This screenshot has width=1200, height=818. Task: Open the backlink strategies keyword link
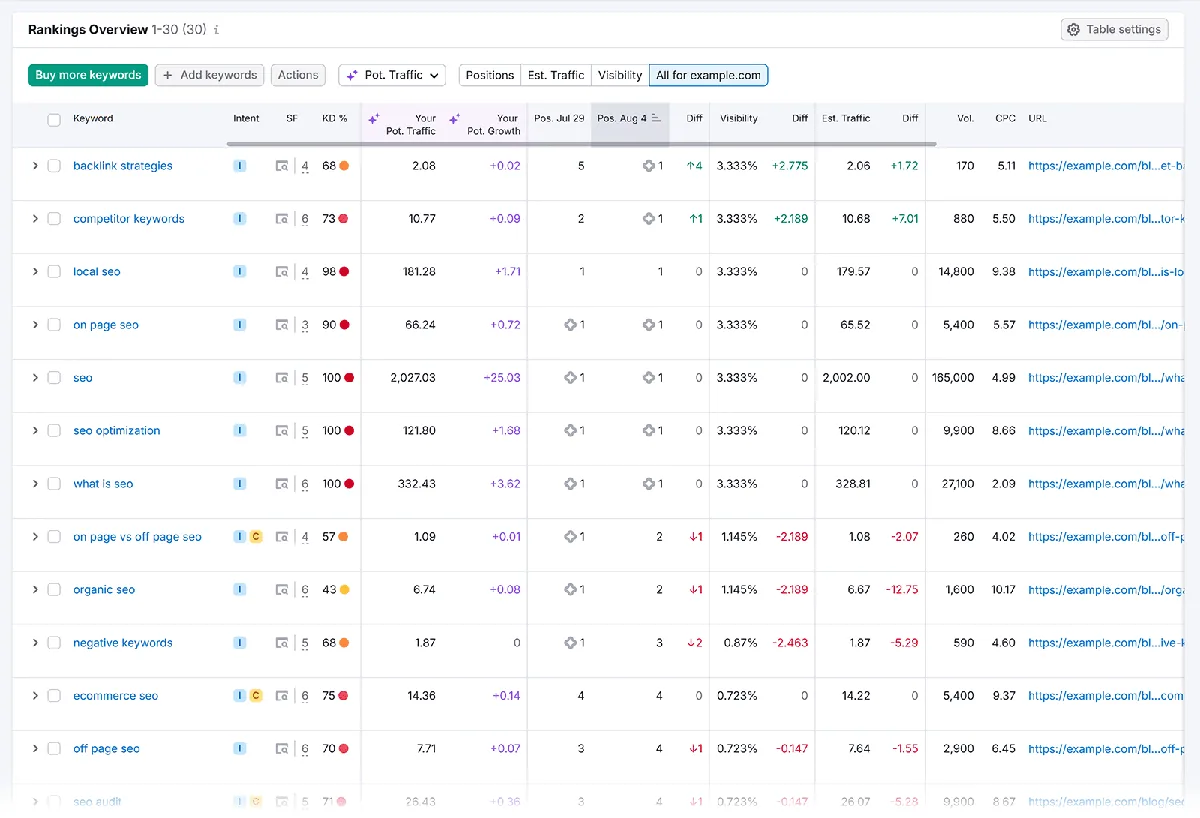(x=123, y=166)
